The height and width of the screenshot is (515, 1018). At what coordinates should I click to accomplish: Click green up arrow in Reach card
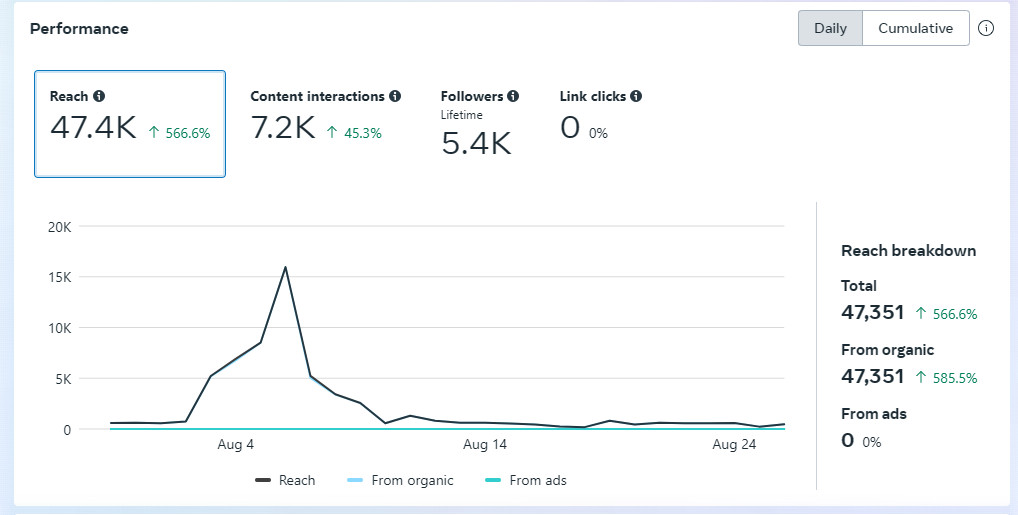[x=154, y=132]
